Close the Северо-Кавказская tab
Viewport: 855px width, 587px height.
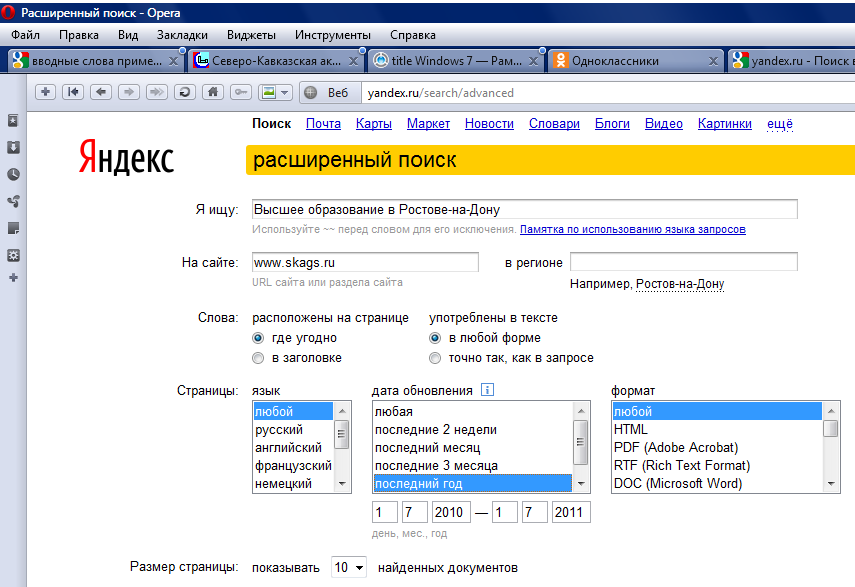pyautogui.click(x=353, y=61)
